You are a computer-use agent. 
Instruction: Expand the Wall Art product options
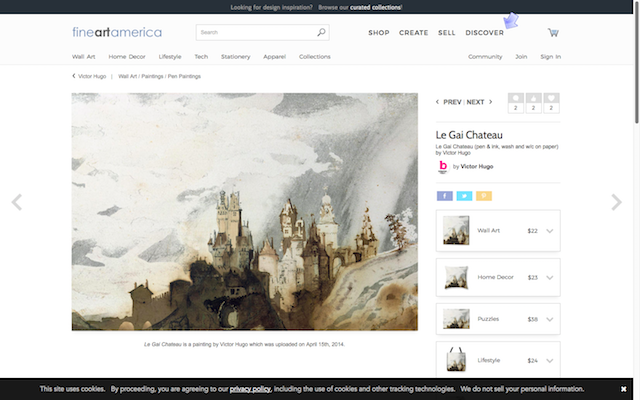tap(550, 231)
